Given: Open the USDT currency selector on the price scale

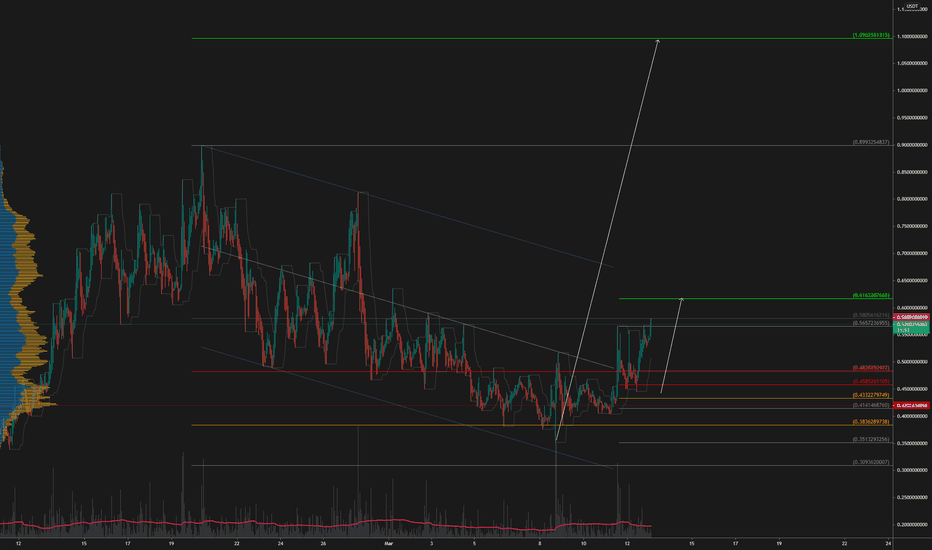Looking at the screenshot, I should [x=911, y=7].
